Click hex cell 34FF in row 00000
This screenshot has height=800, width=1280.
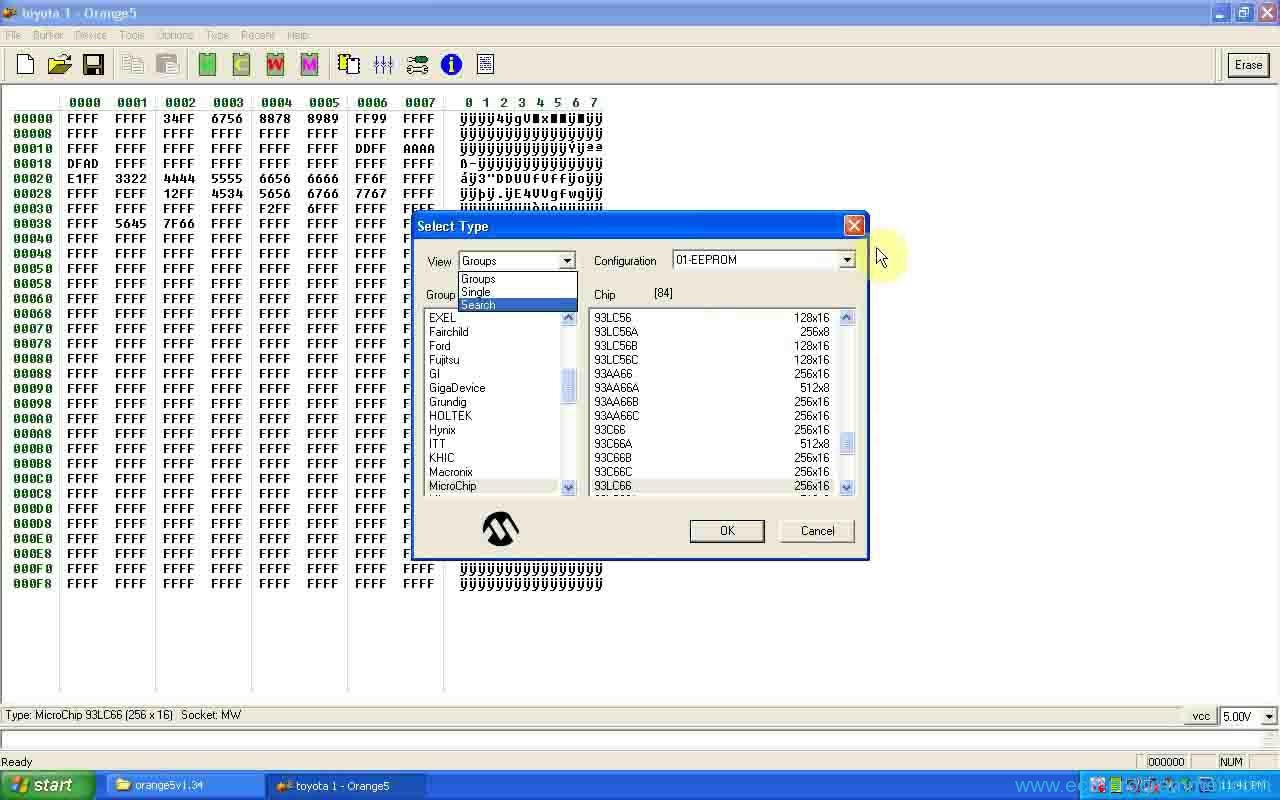click(x=179, y=119)
